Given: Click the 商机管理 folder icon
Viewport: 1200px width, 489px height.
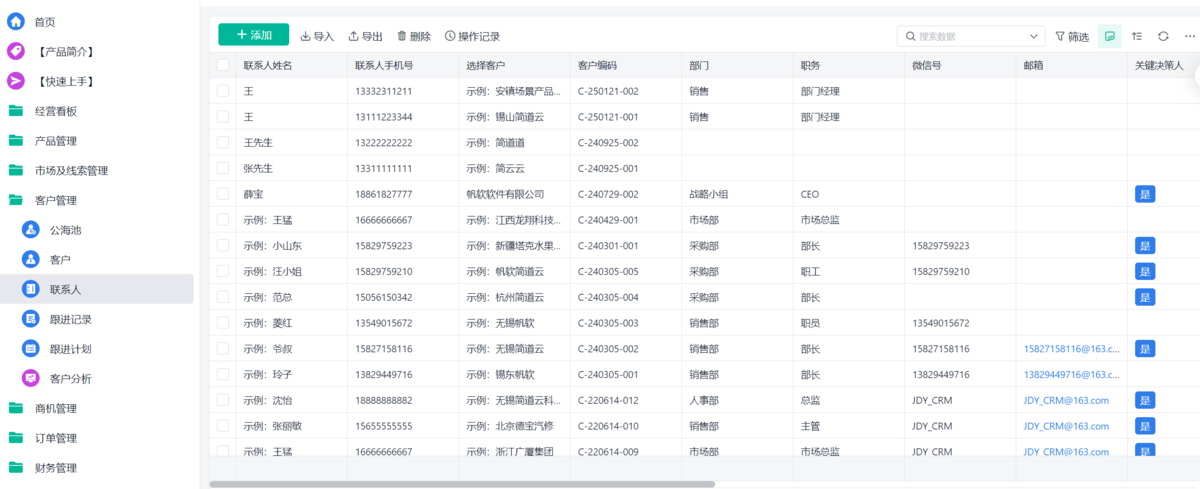Looking at the screenshot, I should click(x=16, y=408).
